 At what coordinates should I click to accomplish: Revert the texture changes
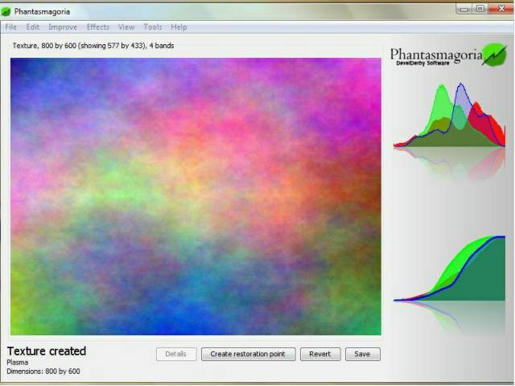point(320,354)
